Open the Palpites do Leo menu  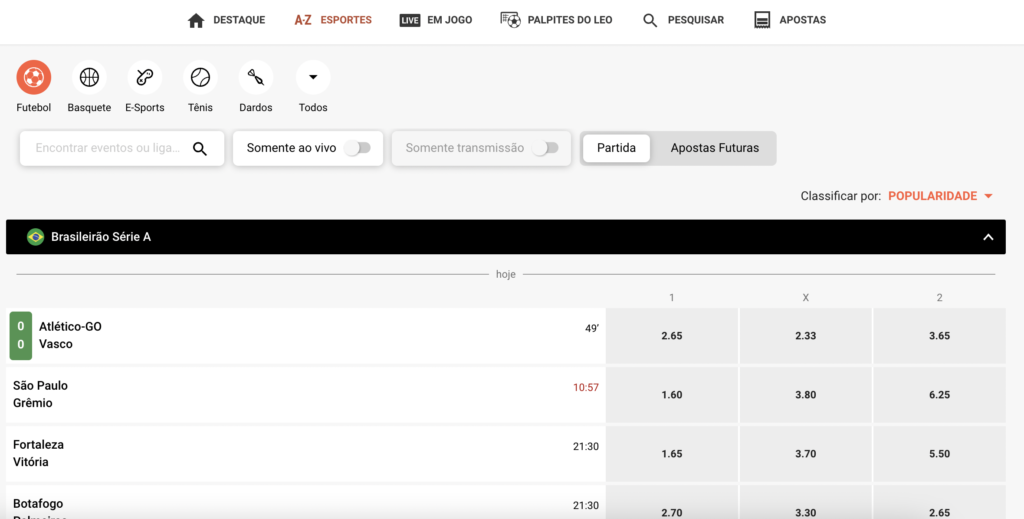556,20
